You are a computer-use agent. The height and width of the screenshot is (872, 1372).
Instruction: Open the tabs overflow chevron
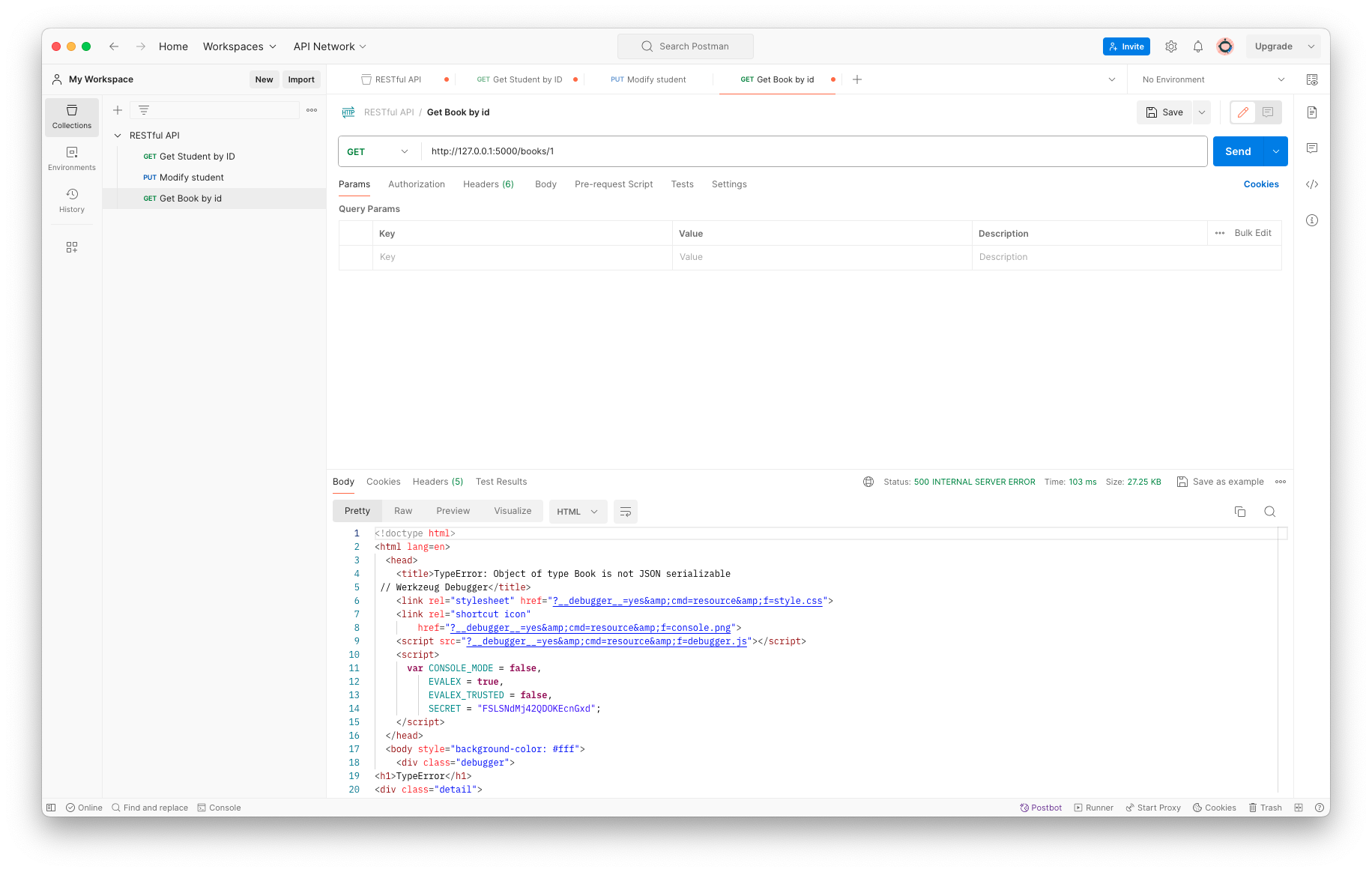click(1112, 79)
